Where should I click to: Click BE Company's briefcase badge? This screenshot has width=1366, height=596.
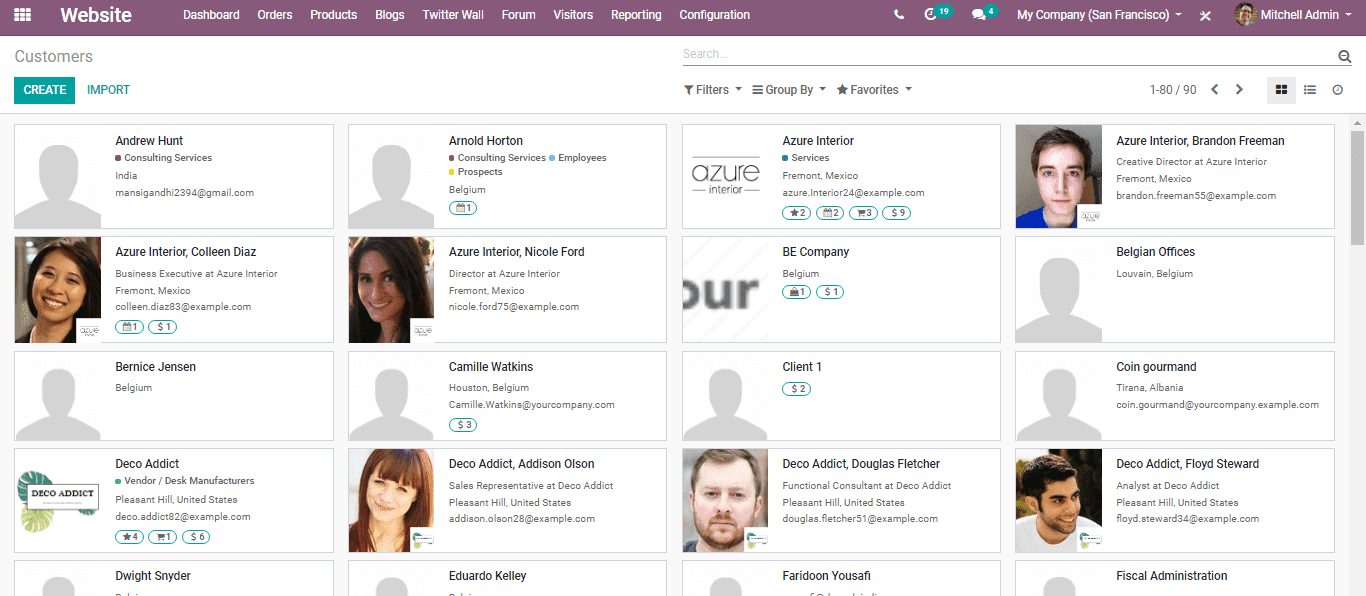(797, 292)
